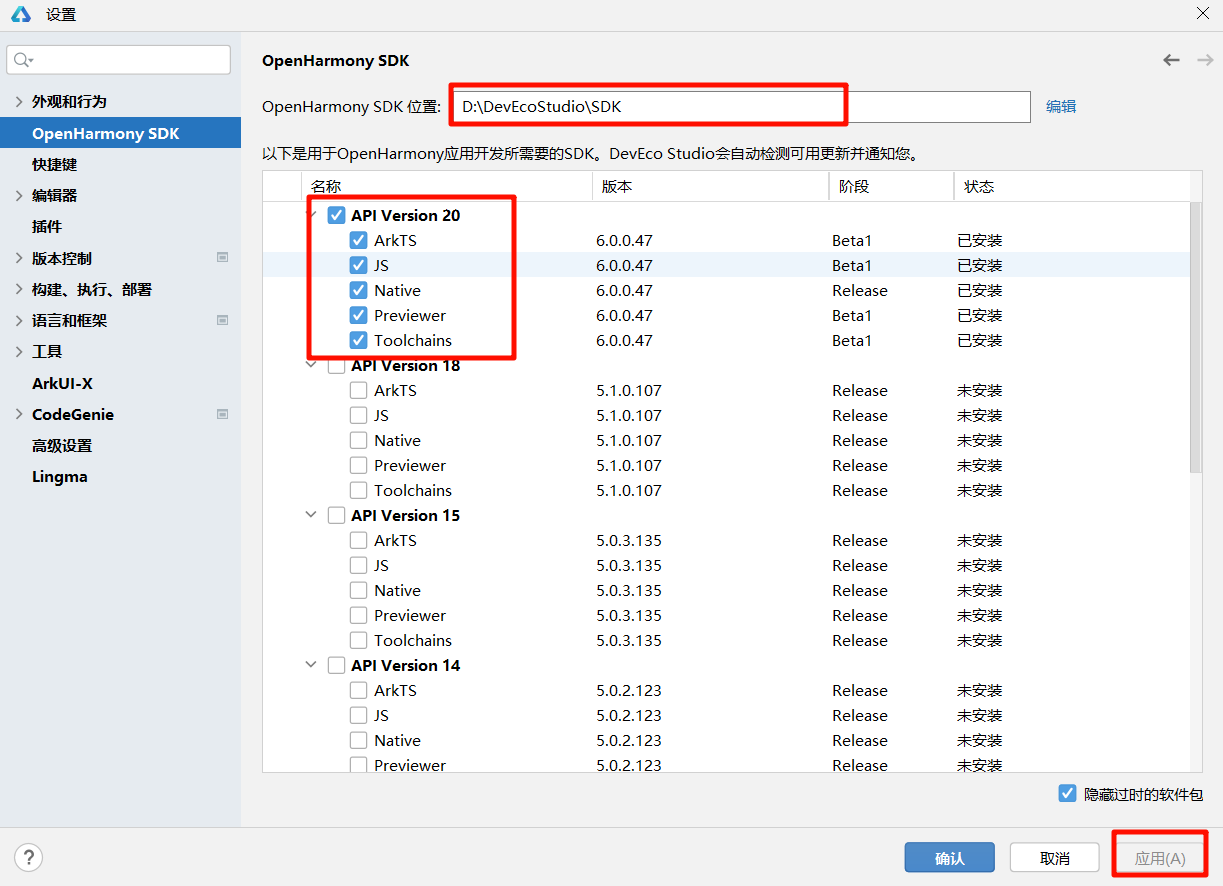The height and width of the screenshot is (886, 1223).
Task: Click the magnifier in the settings search box
Action: pyautogui.click(x=22, y=59)
